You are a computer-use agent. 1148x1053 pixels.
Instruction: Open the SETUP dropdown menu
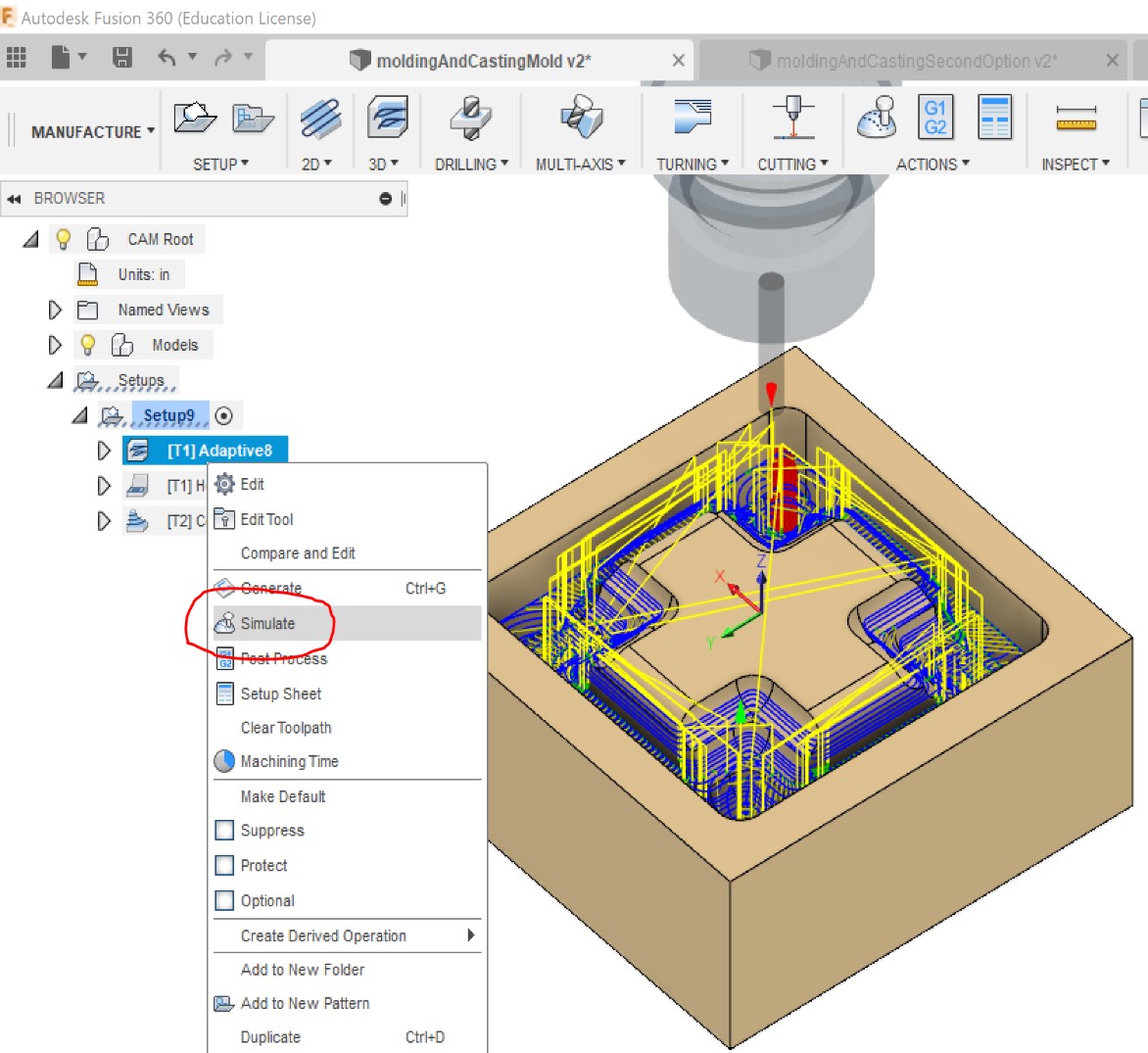[221, 164]
